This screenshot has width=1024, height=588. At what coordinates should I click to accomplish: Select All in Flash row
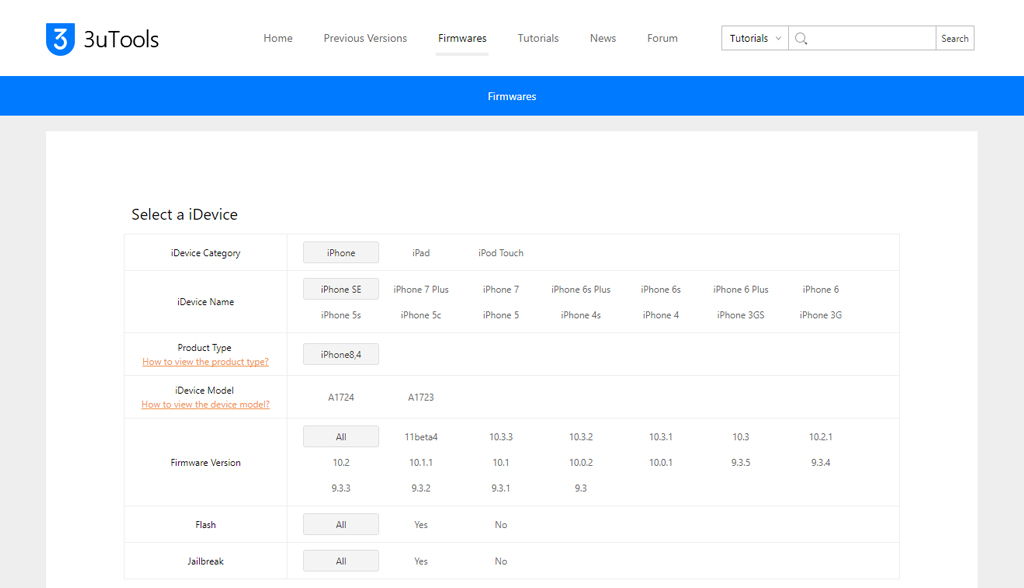click(x=341, y=525)
